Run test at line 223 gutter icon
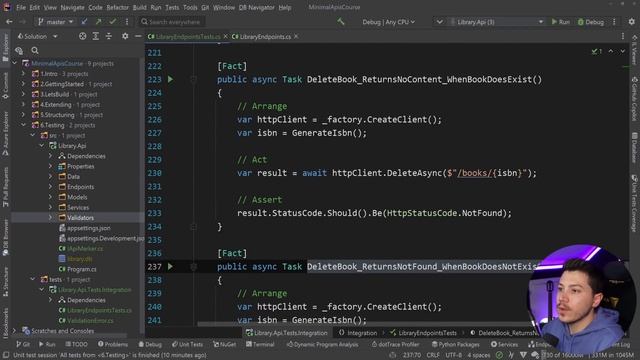Screen dimensions: 640x360 point(170,79)
